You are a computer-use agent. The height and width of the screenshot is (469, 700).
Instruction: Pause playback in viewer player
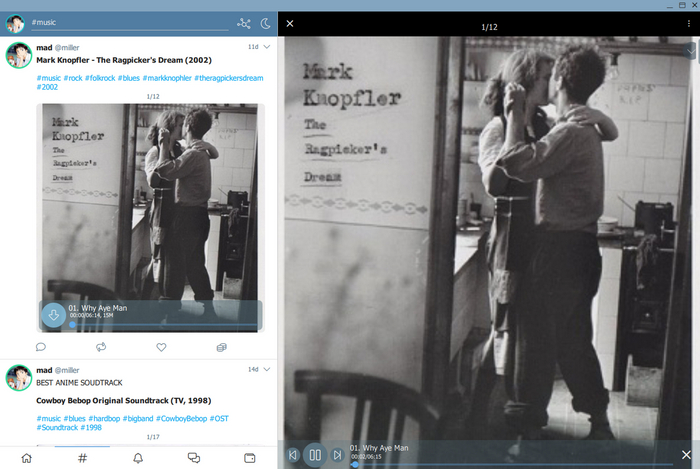coord(315,455)
